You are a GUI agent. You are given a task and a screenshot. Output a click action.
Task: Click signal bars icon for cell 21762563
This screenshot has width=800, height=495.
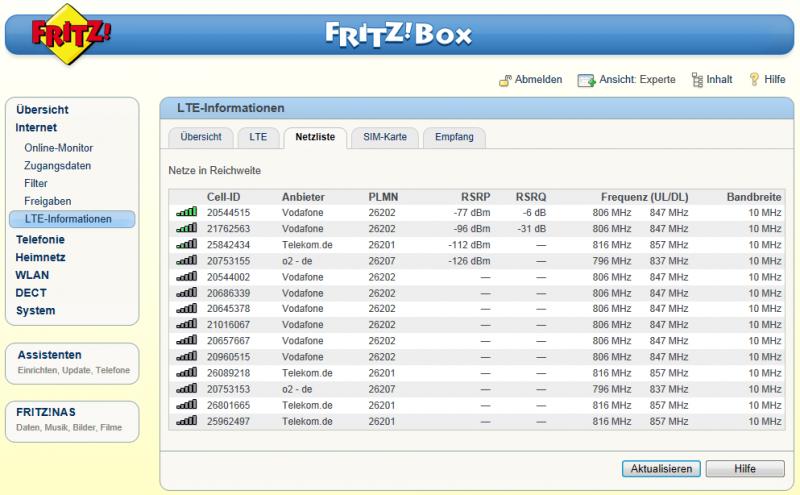click(187, 228)
